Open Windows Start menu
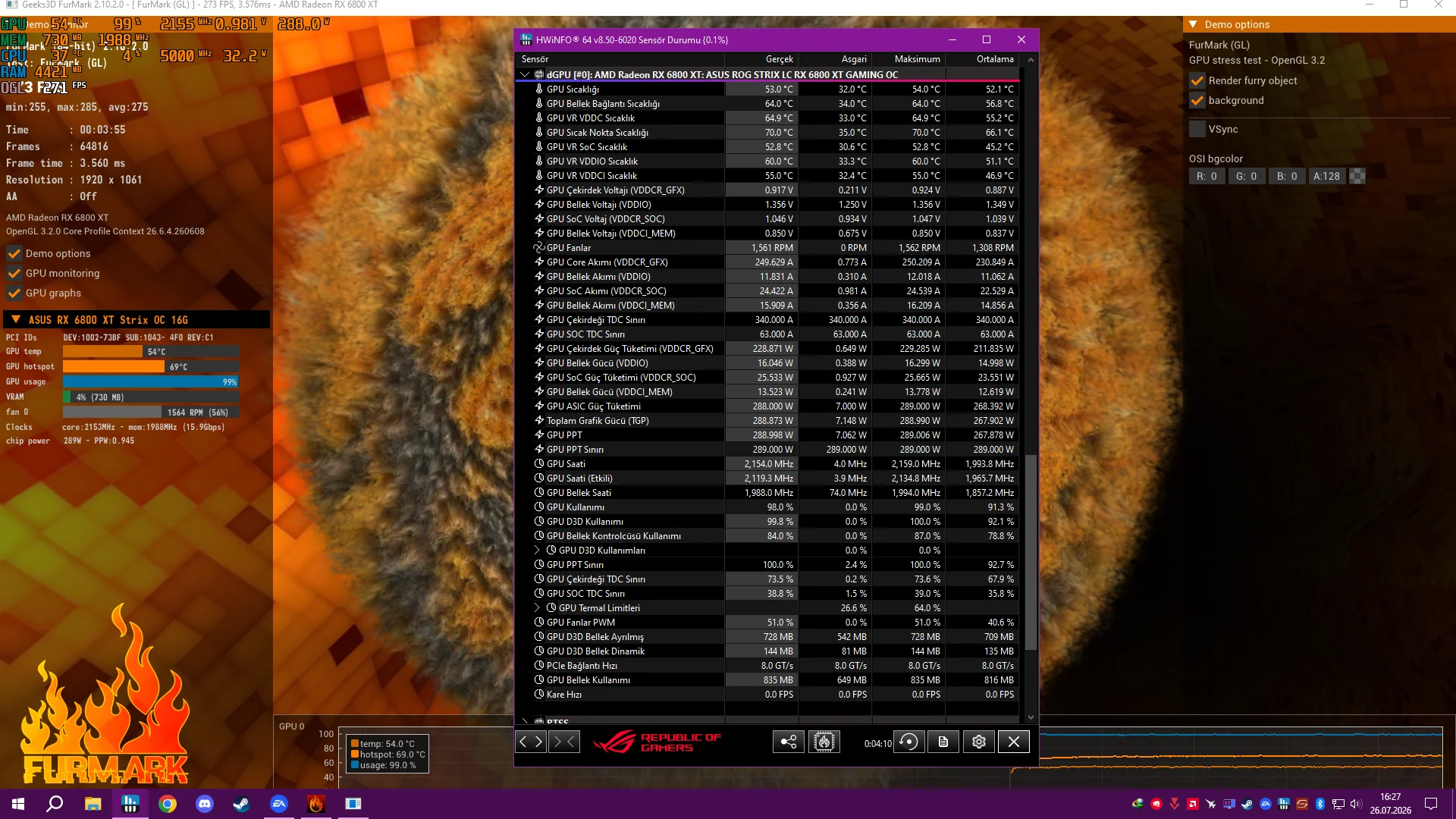 coord(18,804)
